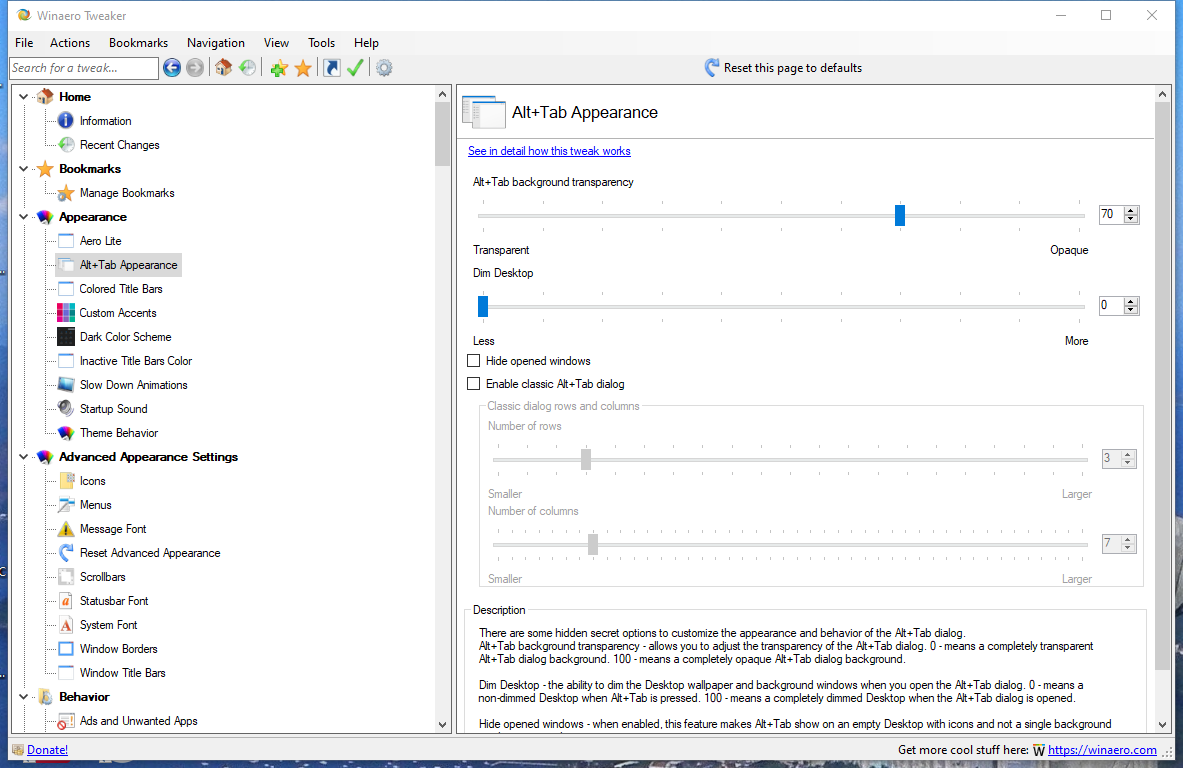The image size is (1183, 768).
Task: Click the Reset Advanced Appearance arrow icon
Action: tap(66, 553)
